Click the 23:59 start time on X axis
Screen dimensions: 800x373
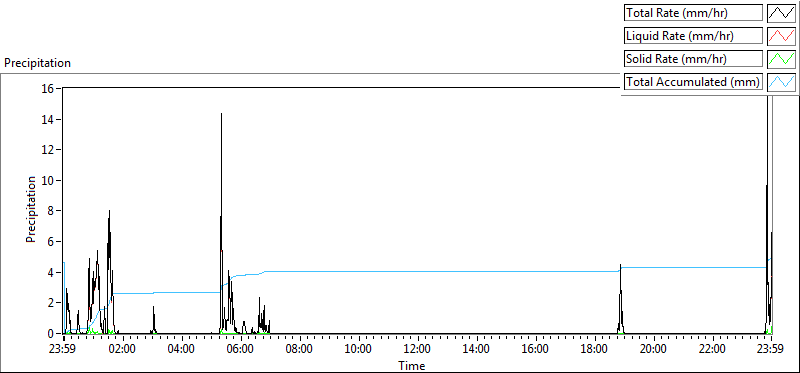point(64,350)
